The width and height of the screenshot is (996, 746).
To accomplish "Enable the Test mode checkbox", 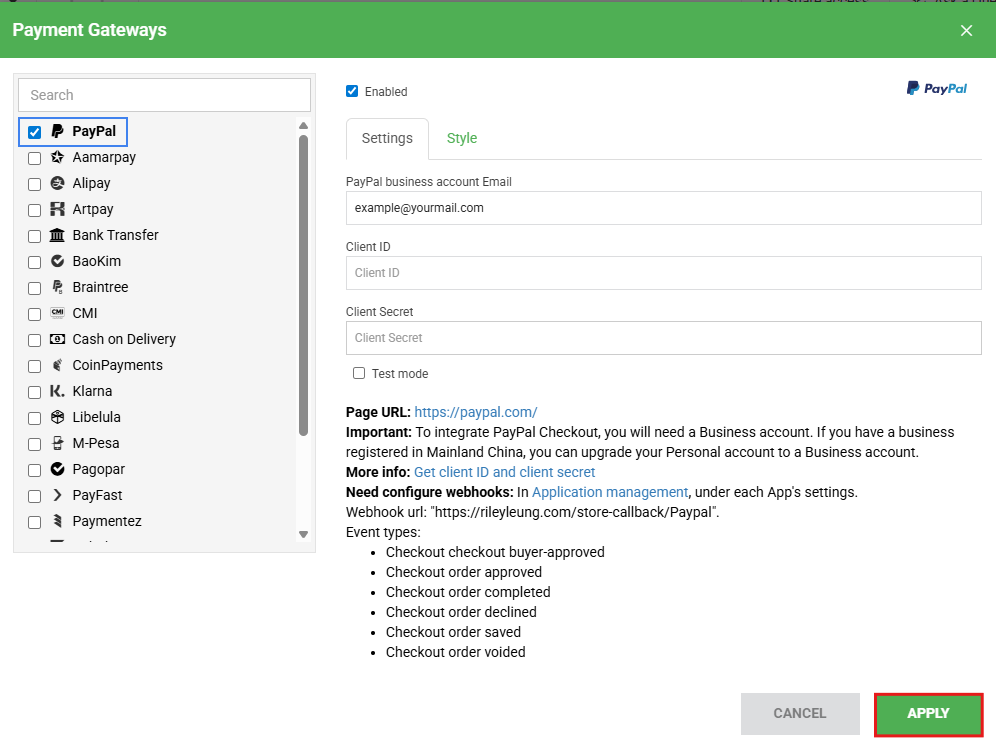I will 359,373.
